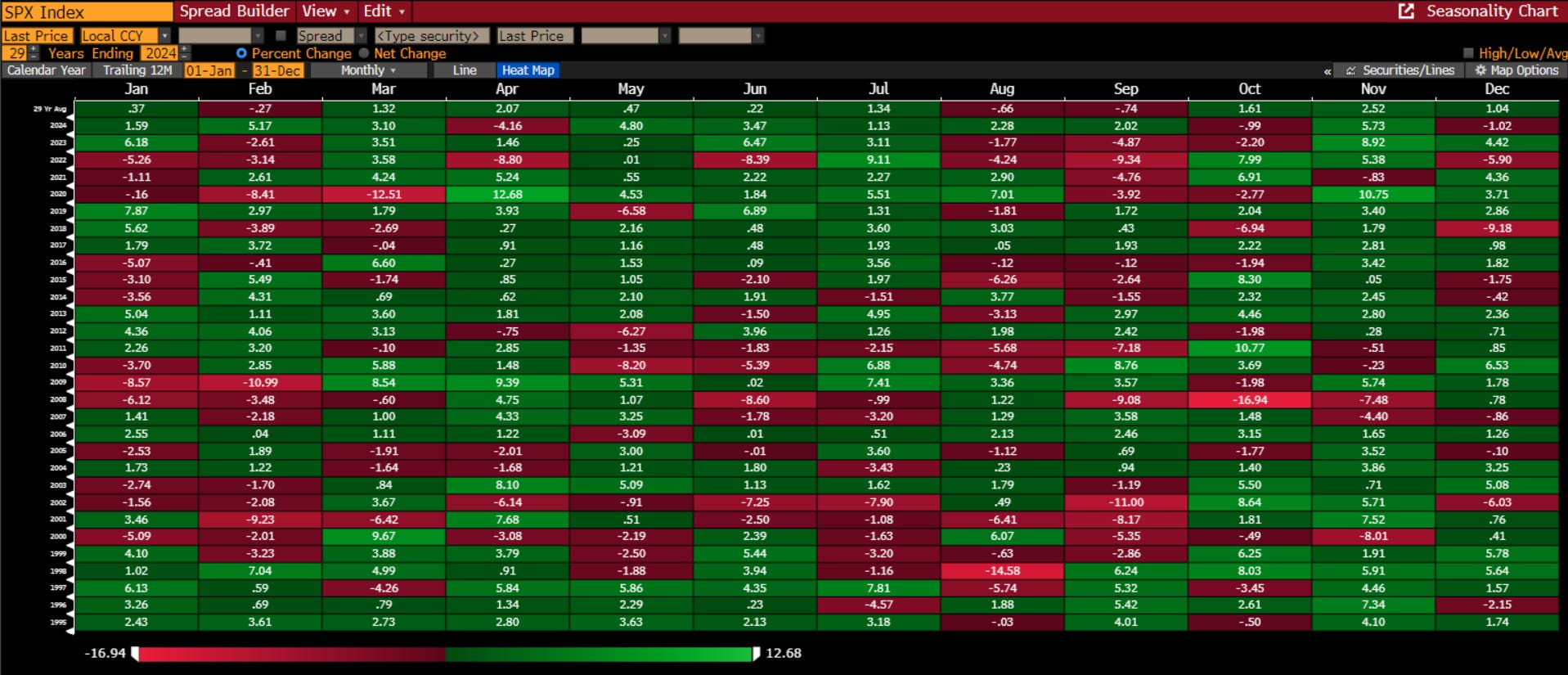Select the Percent Change radio button

click(x=241, y=53)
